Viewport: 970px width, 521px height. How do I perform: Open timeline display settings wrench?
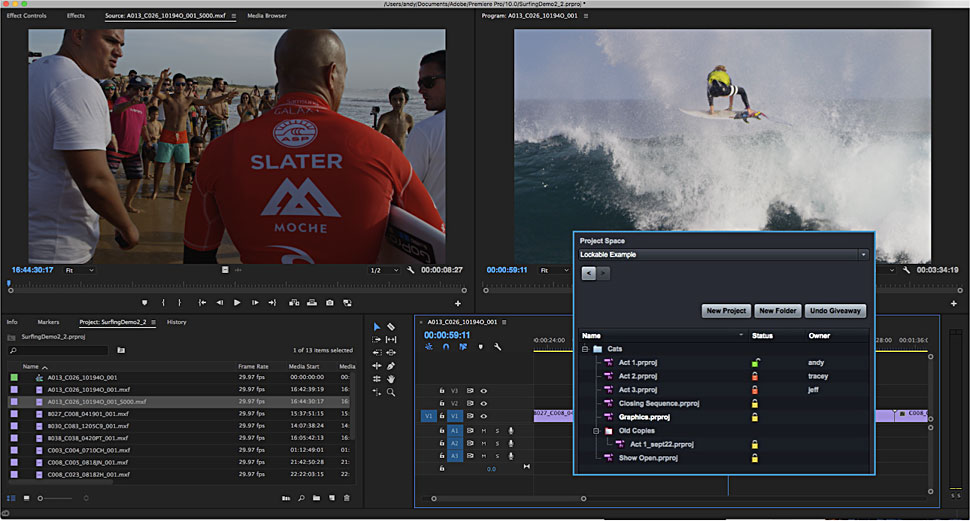click(x=497, y=347)
